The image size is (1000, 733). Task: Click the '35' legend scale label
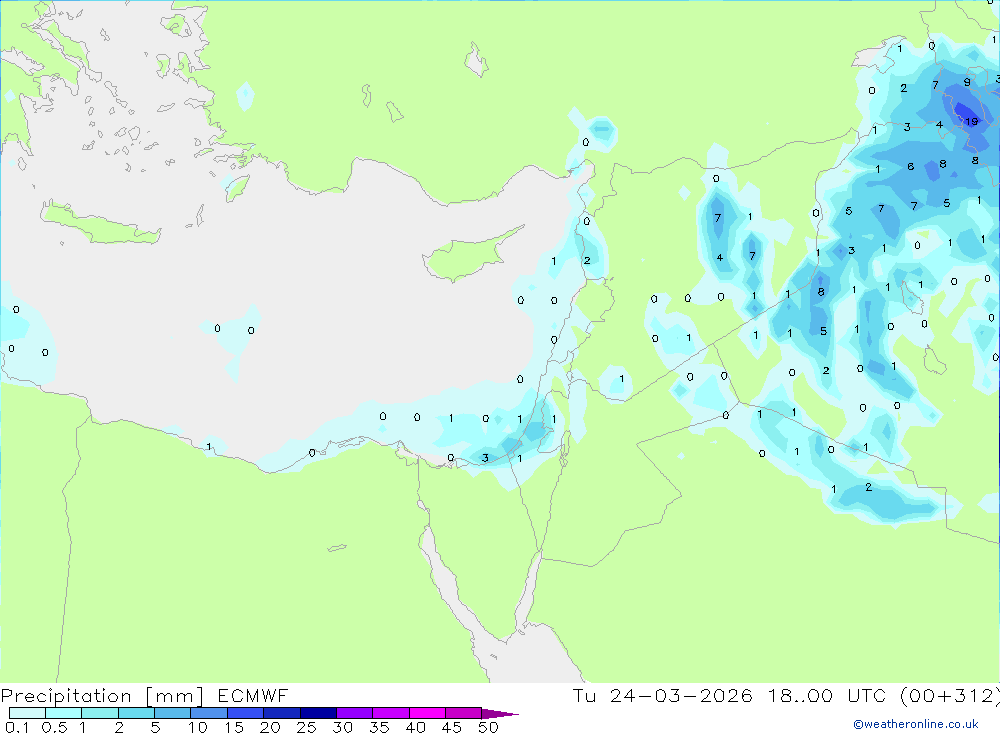pos(379,727)
